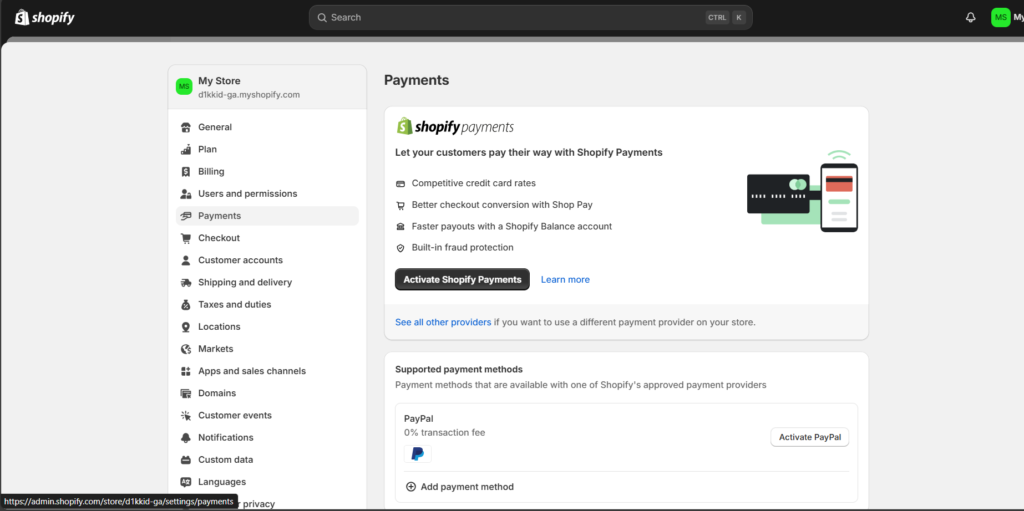Open Checkout settings
1024x511 pixels.
coord(267,239)
